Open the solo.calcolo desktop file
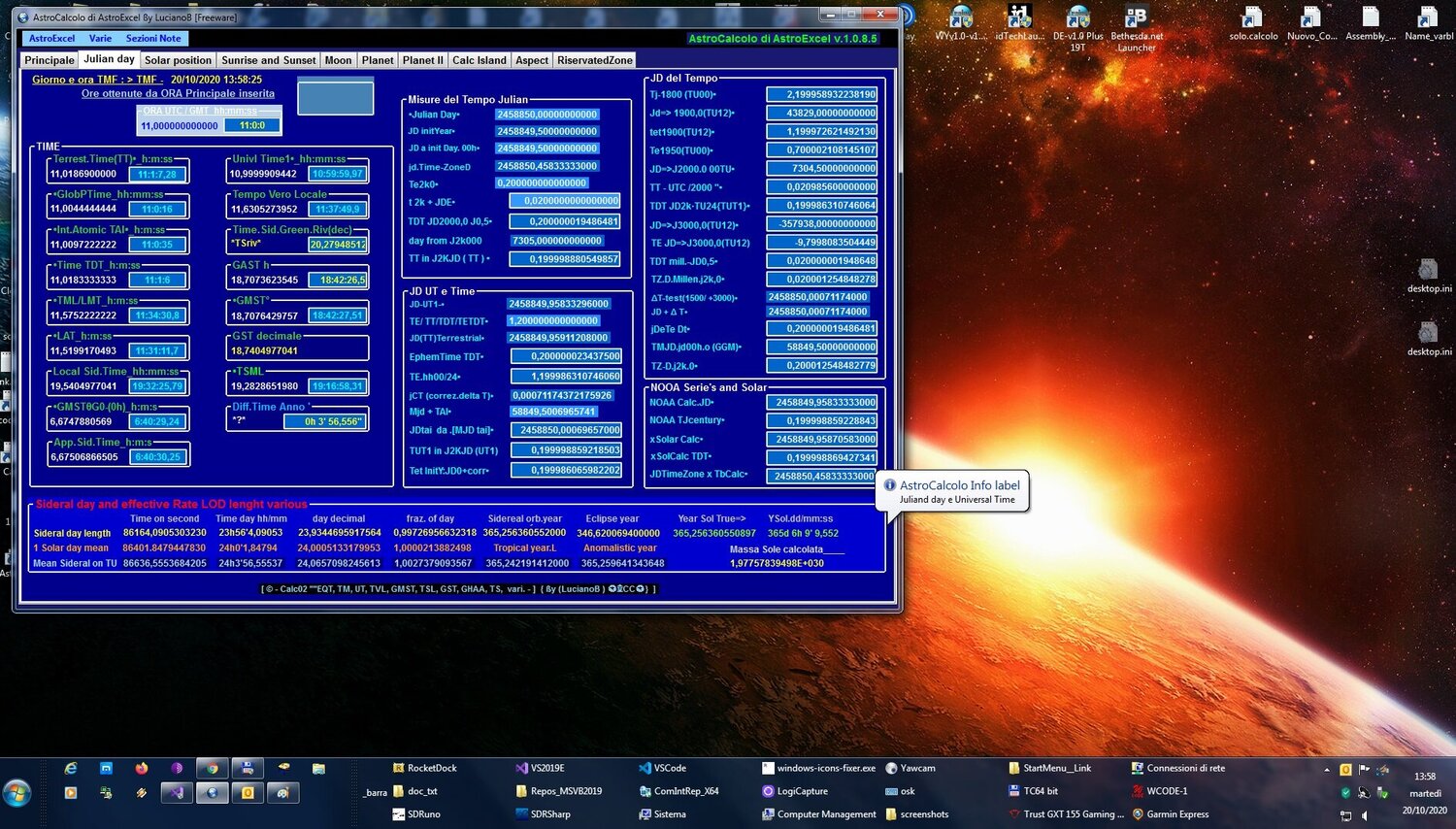The image size is (1456, 829). click(1253, 23)
